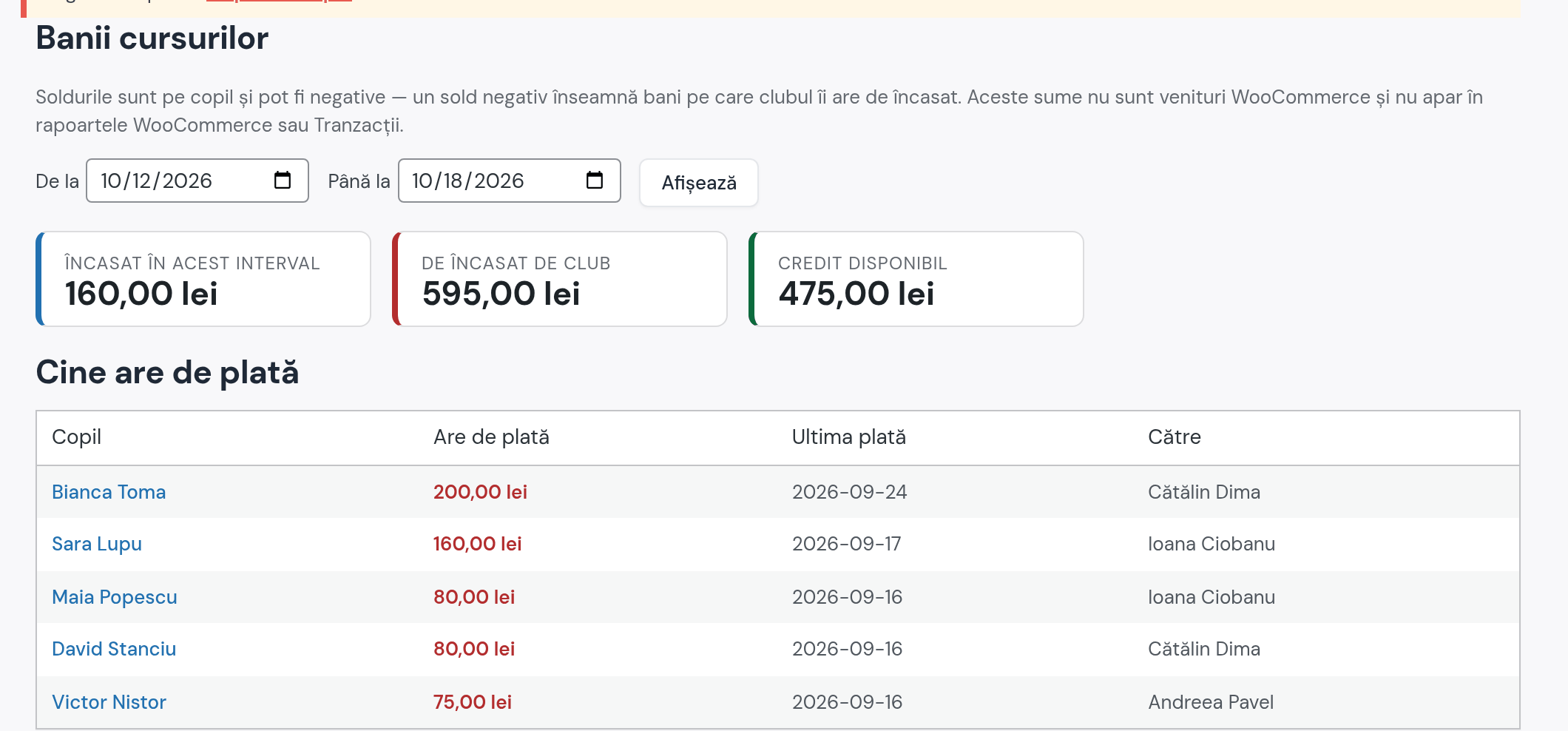
Task: Open calendar picker for Până la date
Action: coord(595,181)
